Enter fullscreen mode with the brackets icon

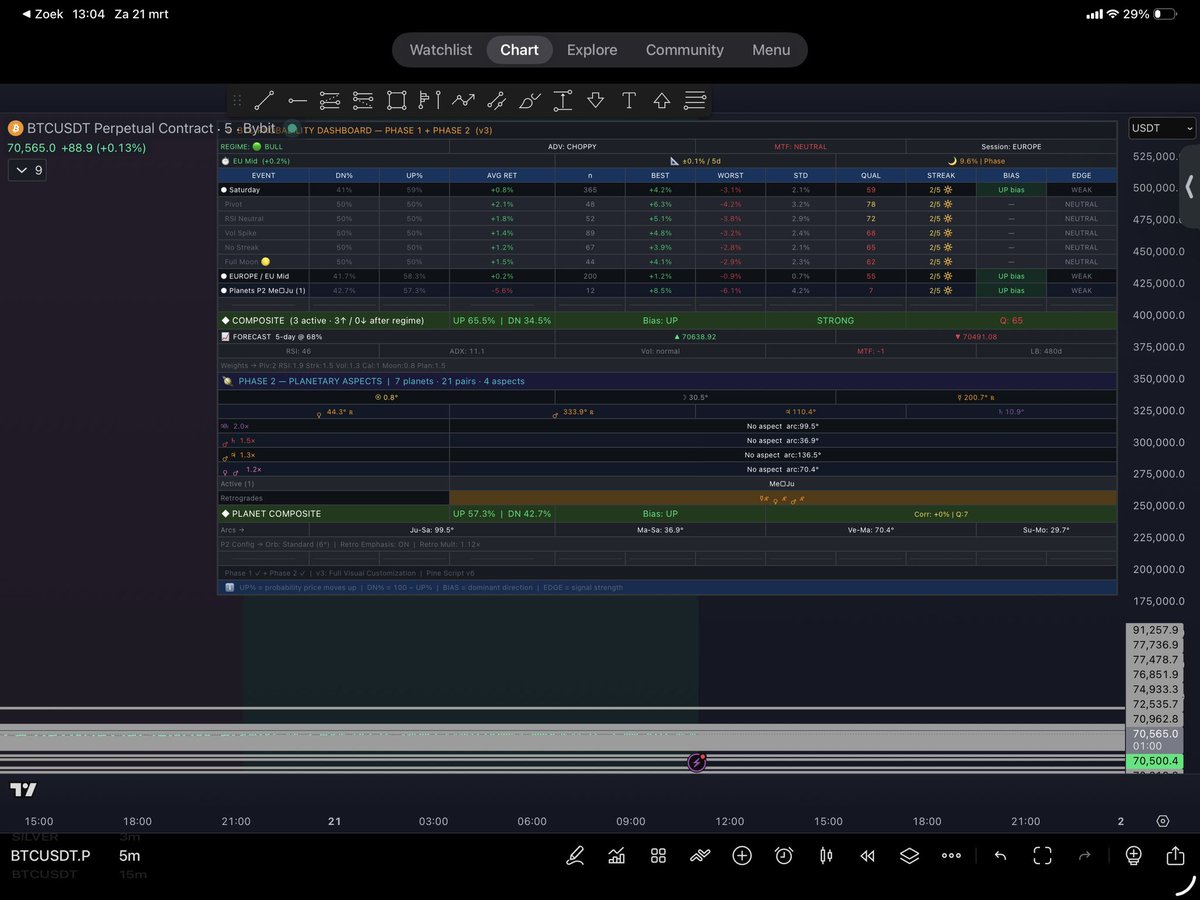(1042, 855)
